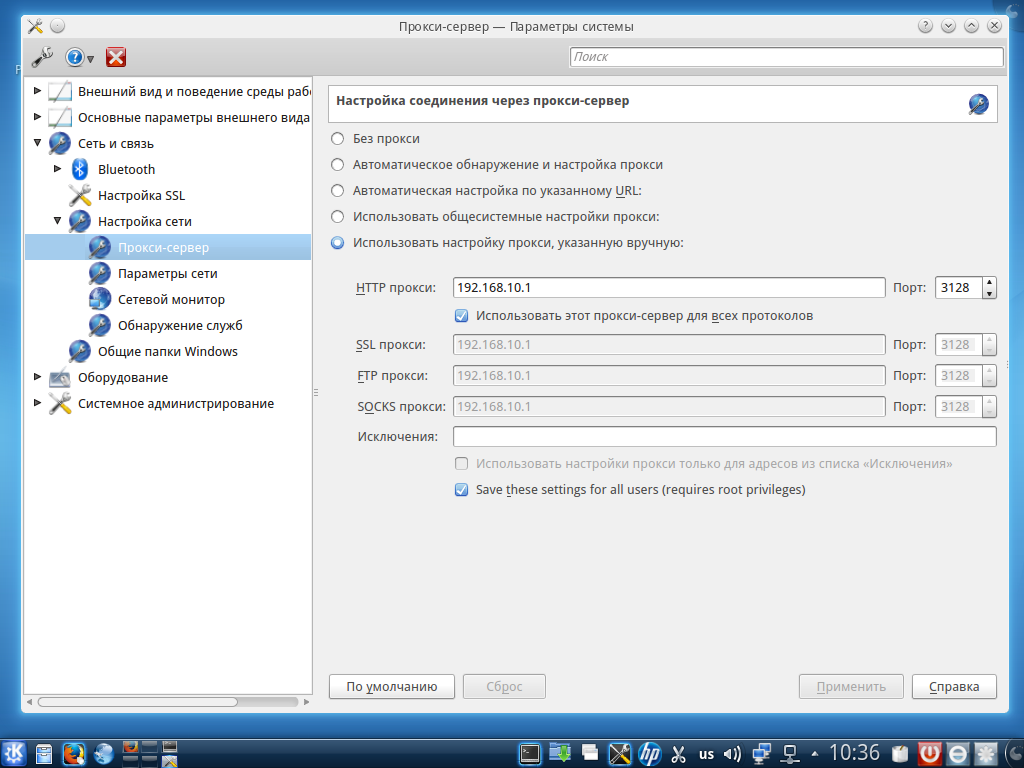The width and height of the screenshot is (1024, 768).
Task: Open the help question mark toolbar button
Action: click(74, 57)
